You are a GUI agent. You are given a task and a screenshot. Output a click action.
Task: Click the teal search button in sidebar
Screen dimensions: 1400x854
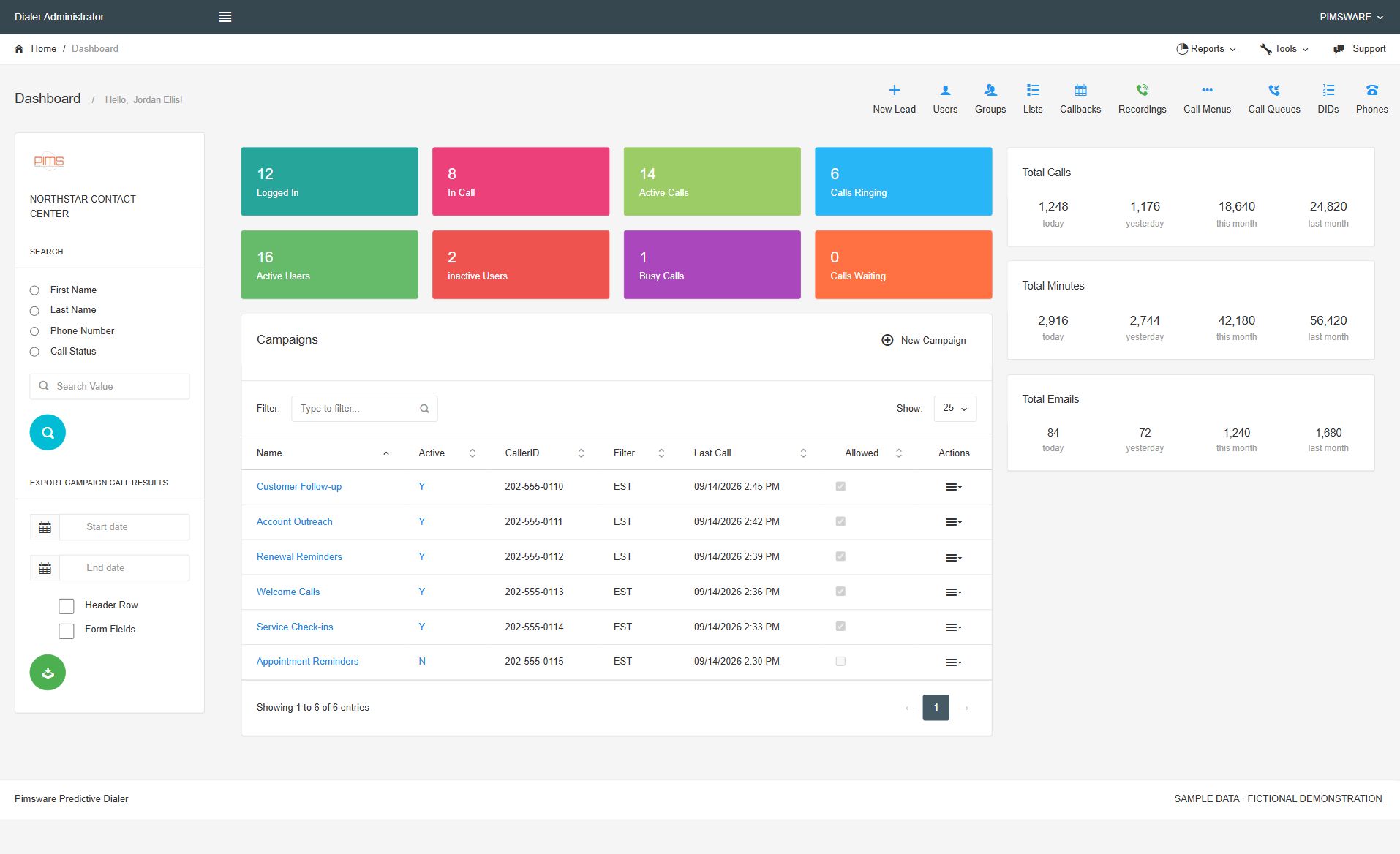pos(48,433)
